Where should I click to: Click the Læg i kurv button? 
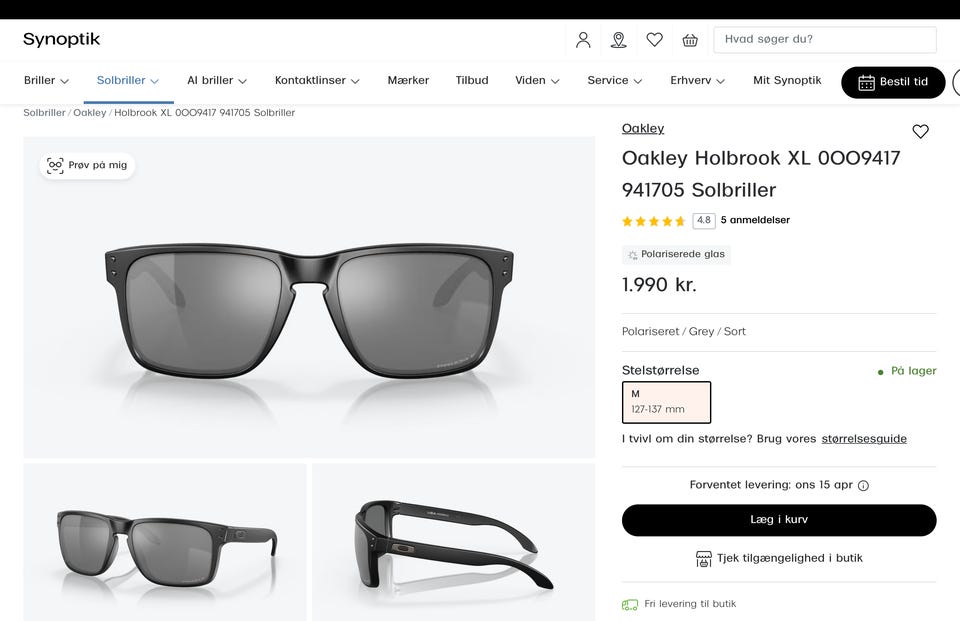click(779, 520)
